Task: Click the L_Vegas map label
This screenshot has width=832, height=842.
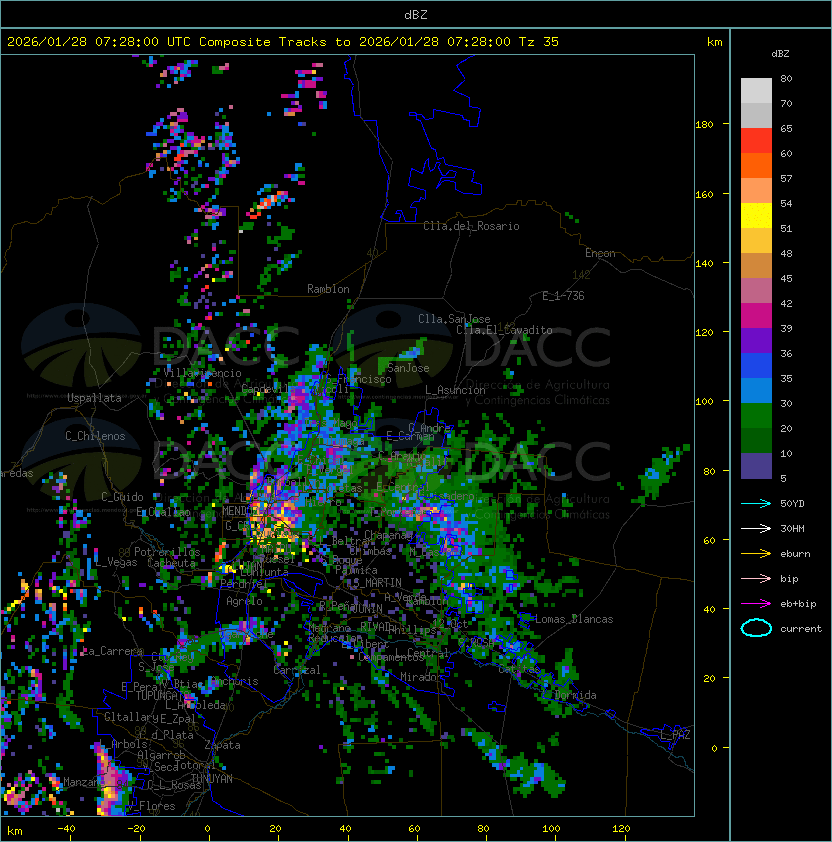Action: 117,562
